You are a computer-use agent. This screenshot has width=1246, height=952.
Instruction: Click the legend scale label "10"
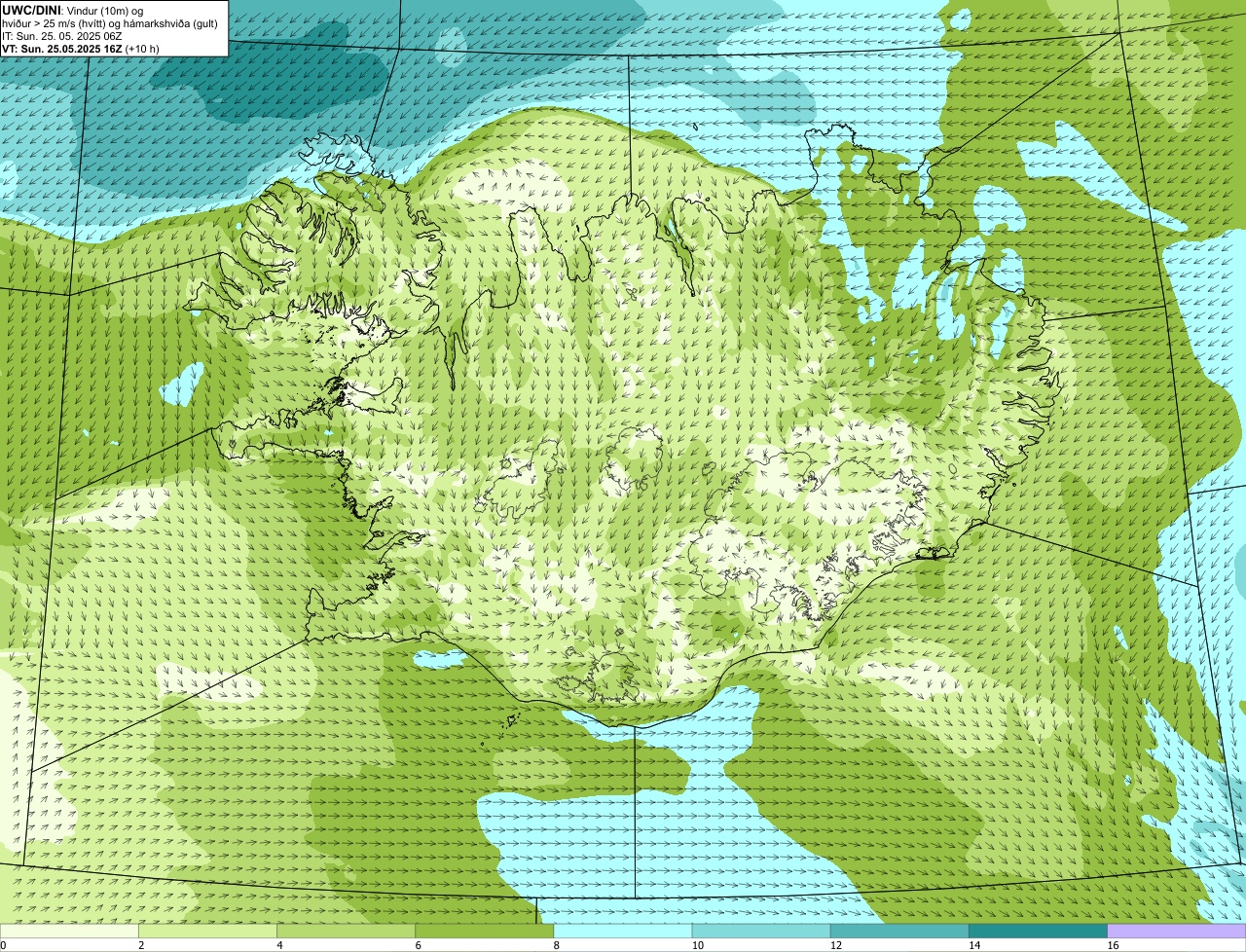(698, 945)
